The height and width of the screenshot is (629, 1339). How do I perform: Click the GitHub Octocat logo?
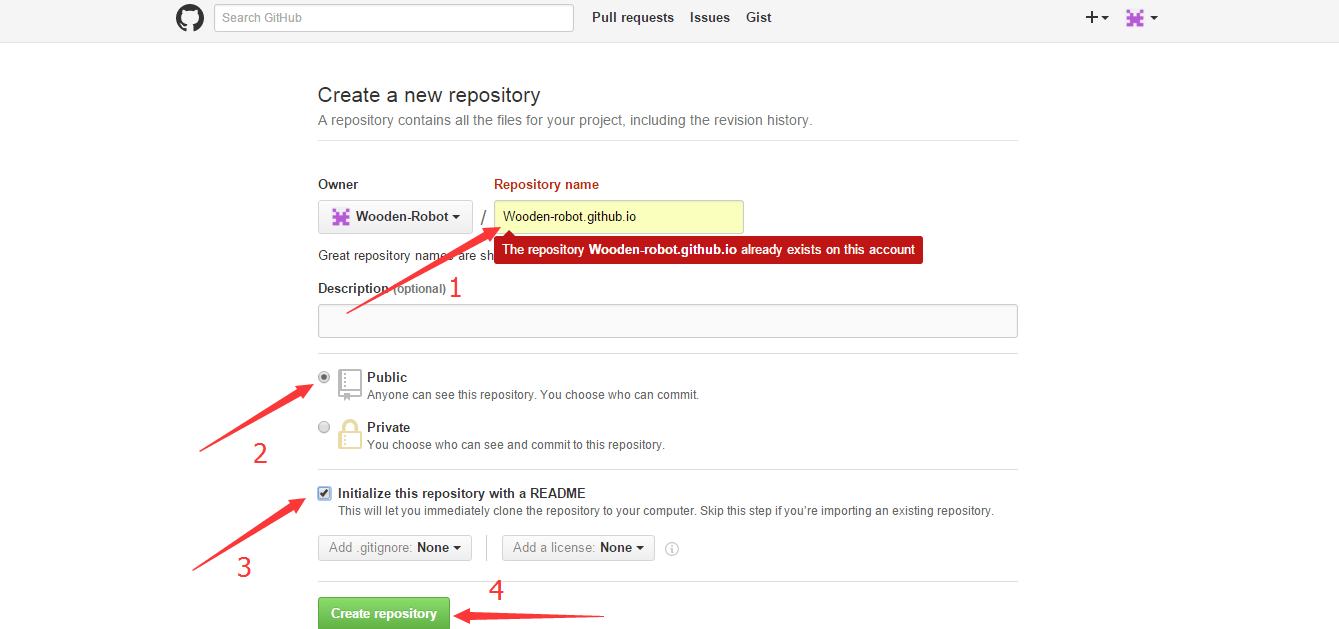[190, 18]
